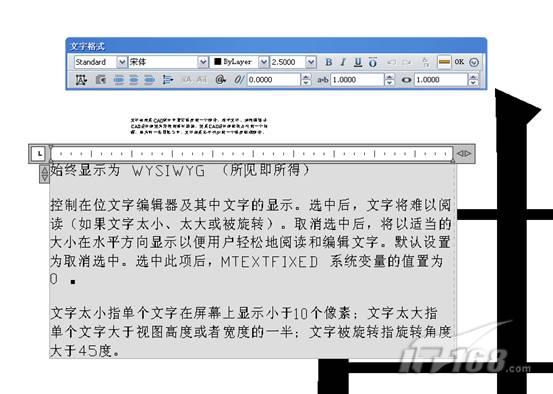Click the oblique angle 0.0000 field
Viewport: 553px width, 394px height.
tap(274, 80)
